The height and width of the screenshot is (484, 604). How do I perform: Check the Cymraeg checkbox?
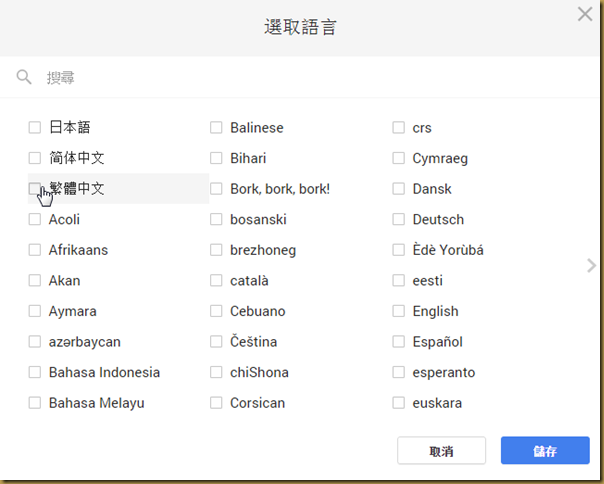point(399,158)
